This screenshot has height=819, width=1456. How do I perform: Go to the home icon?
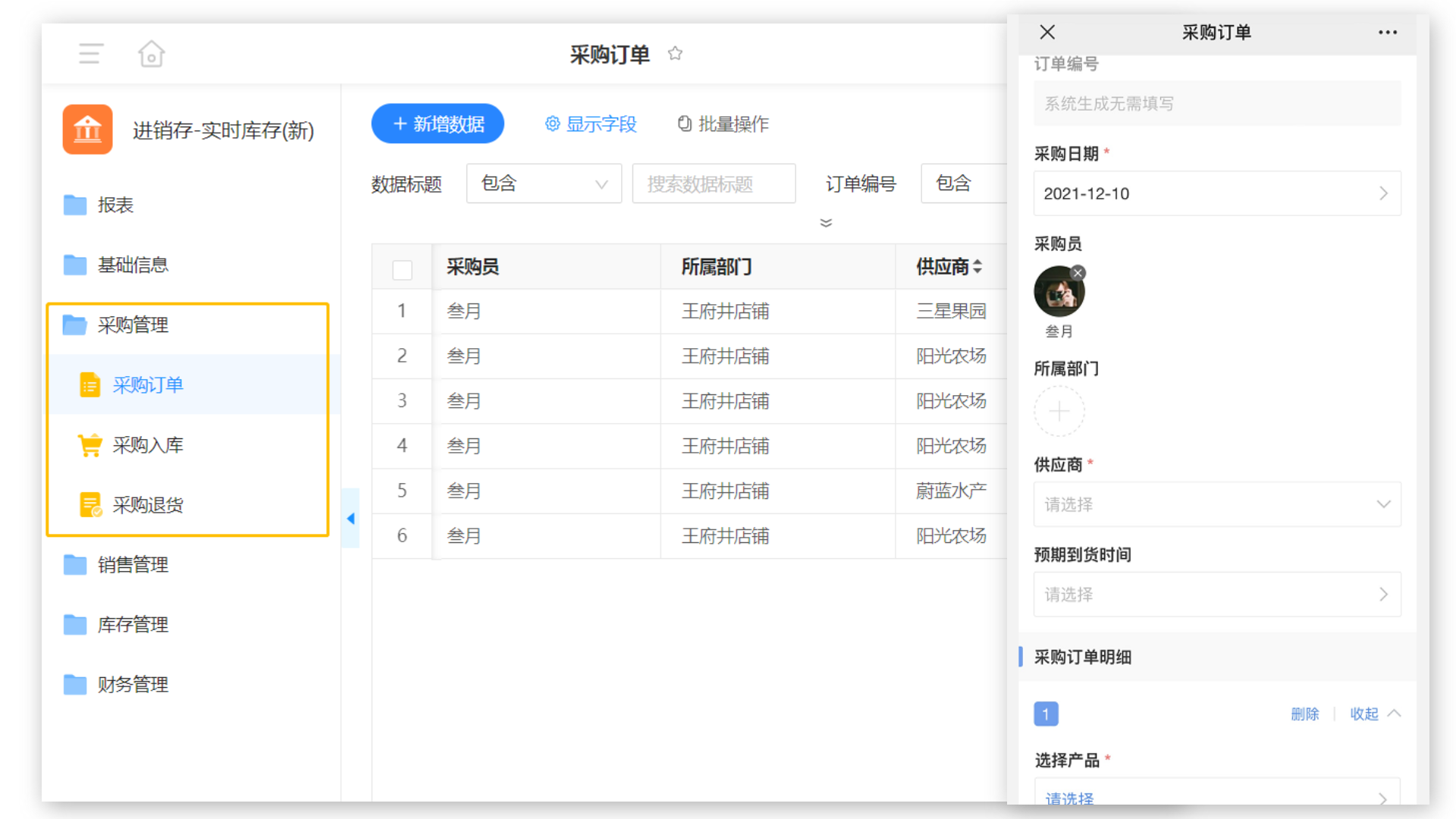pos(151,54)
